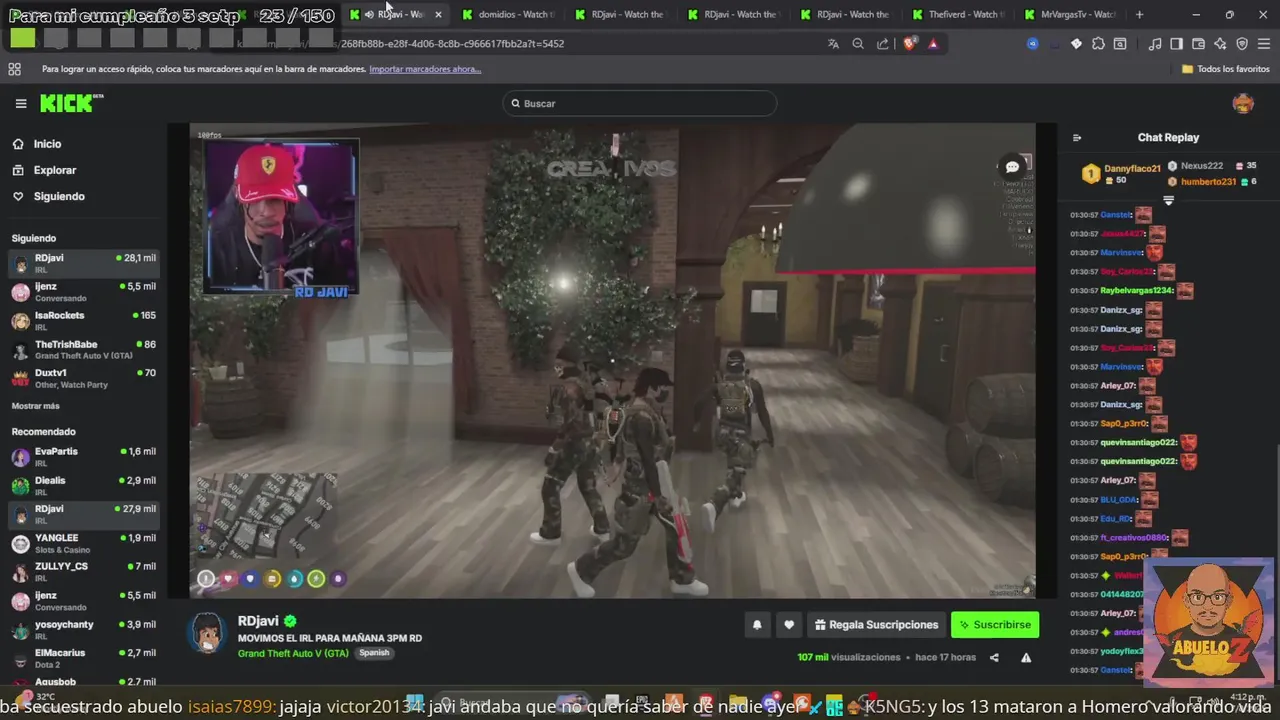
Task: Click RDjavi channel avatar below video
Action: [207, 633]
